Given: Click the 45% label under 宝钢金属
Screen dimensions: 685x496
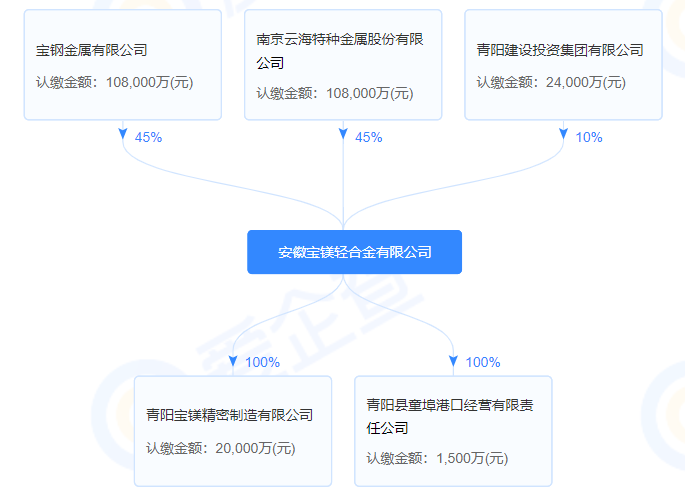Looking at the screenshot, I should [149, 137].
